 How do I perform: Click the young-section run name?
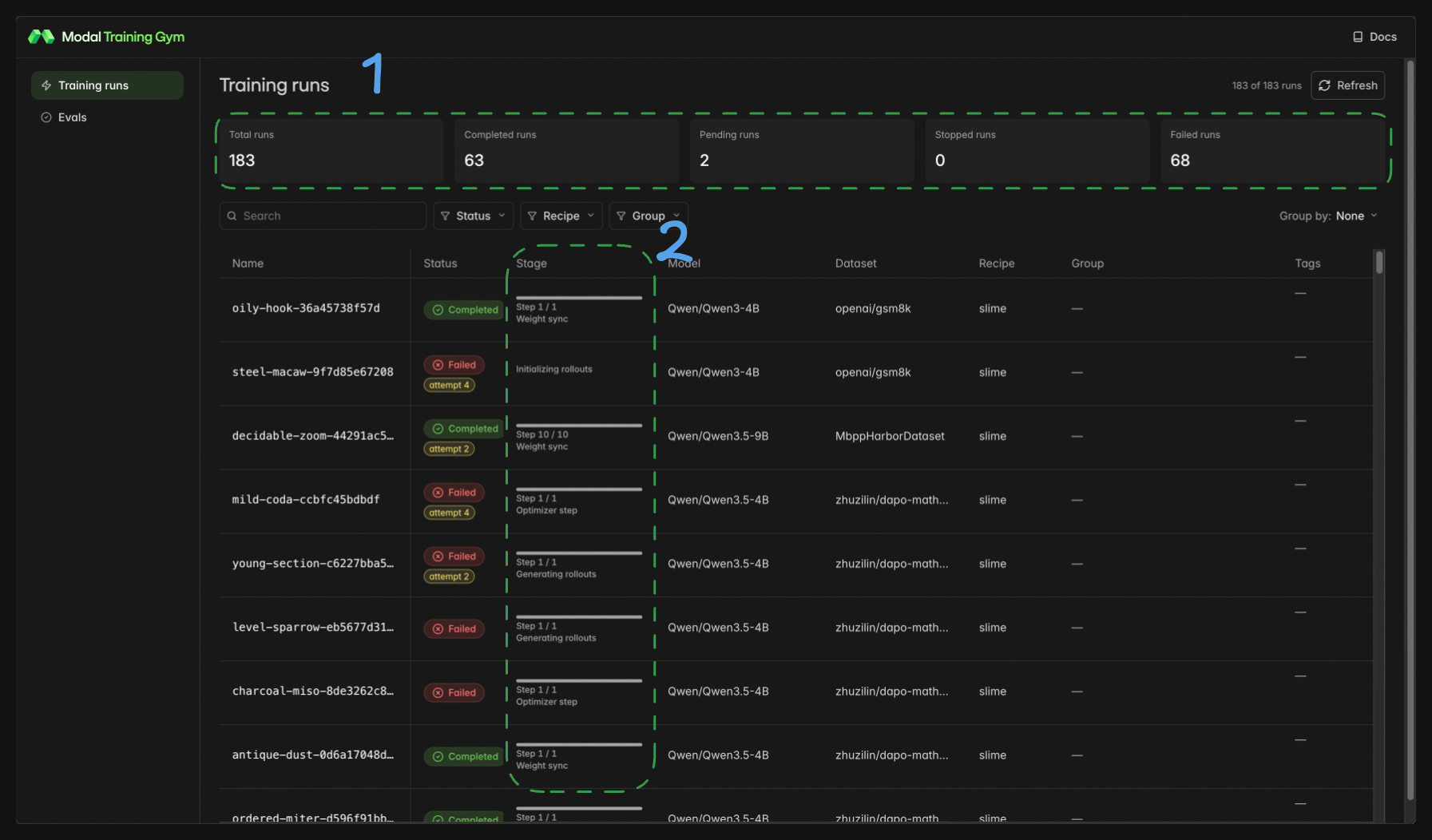312,564
